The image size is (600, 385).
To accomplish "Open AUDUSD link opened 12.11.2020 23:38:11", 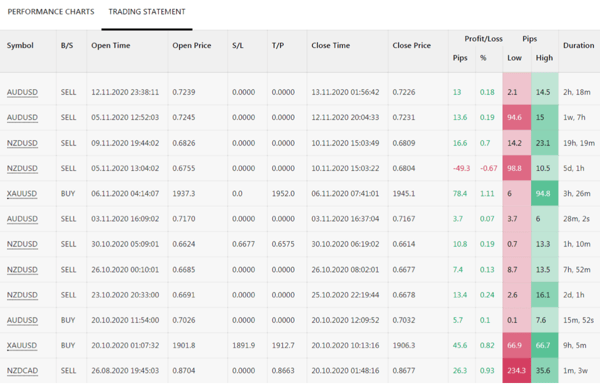I will pyautogui.click(x=22, y=92).
